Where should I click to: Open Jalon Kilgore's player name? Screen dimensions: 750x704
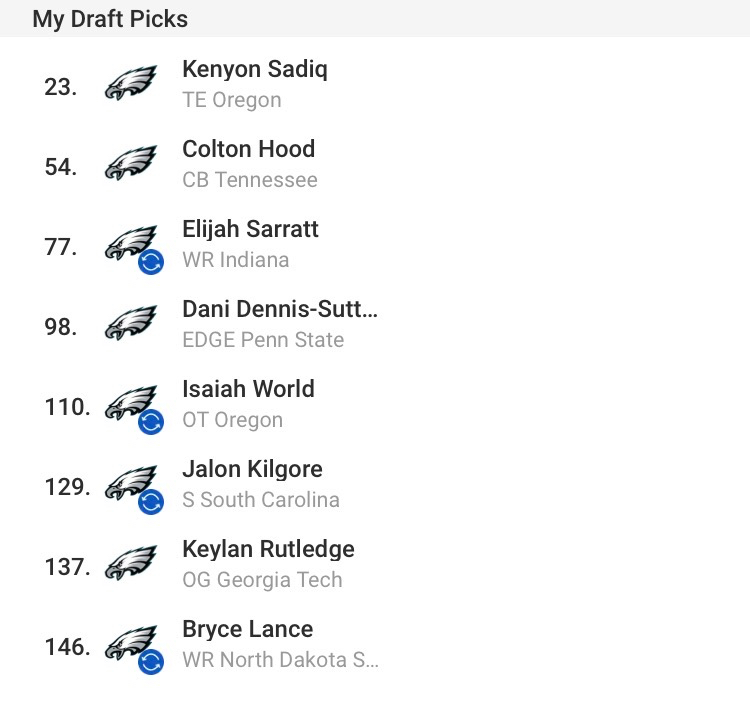click(x=252, y=469)
